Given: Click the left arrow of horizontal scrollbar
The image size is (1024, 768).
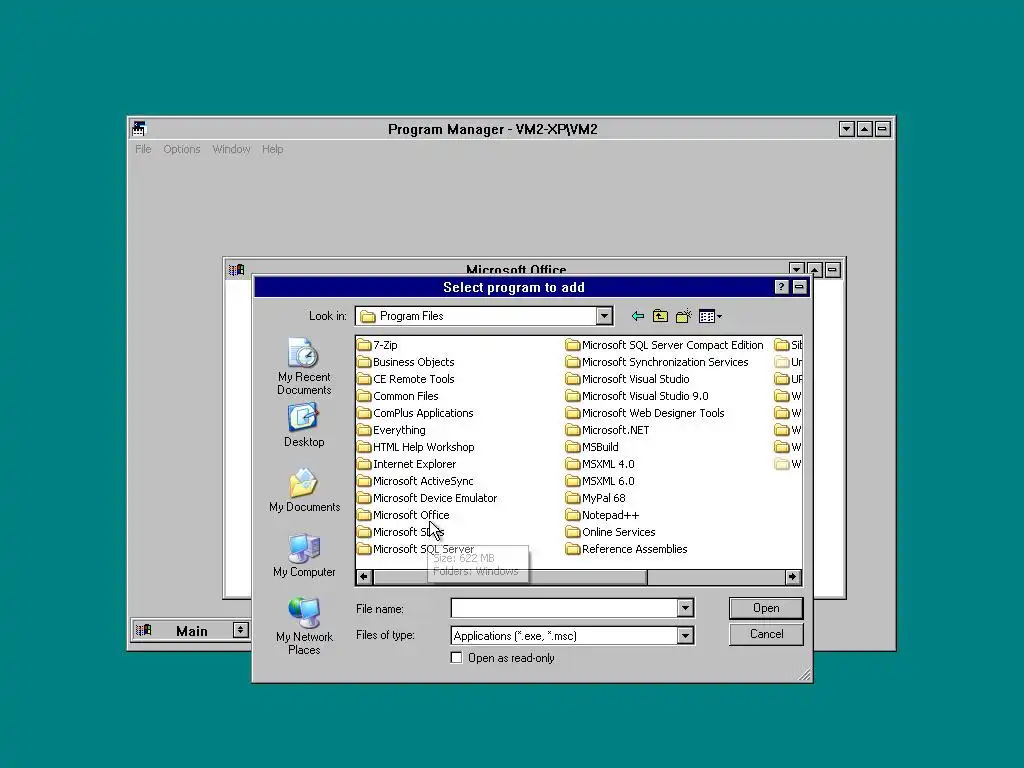Looking at the screenshot, I should click(364, 577).
